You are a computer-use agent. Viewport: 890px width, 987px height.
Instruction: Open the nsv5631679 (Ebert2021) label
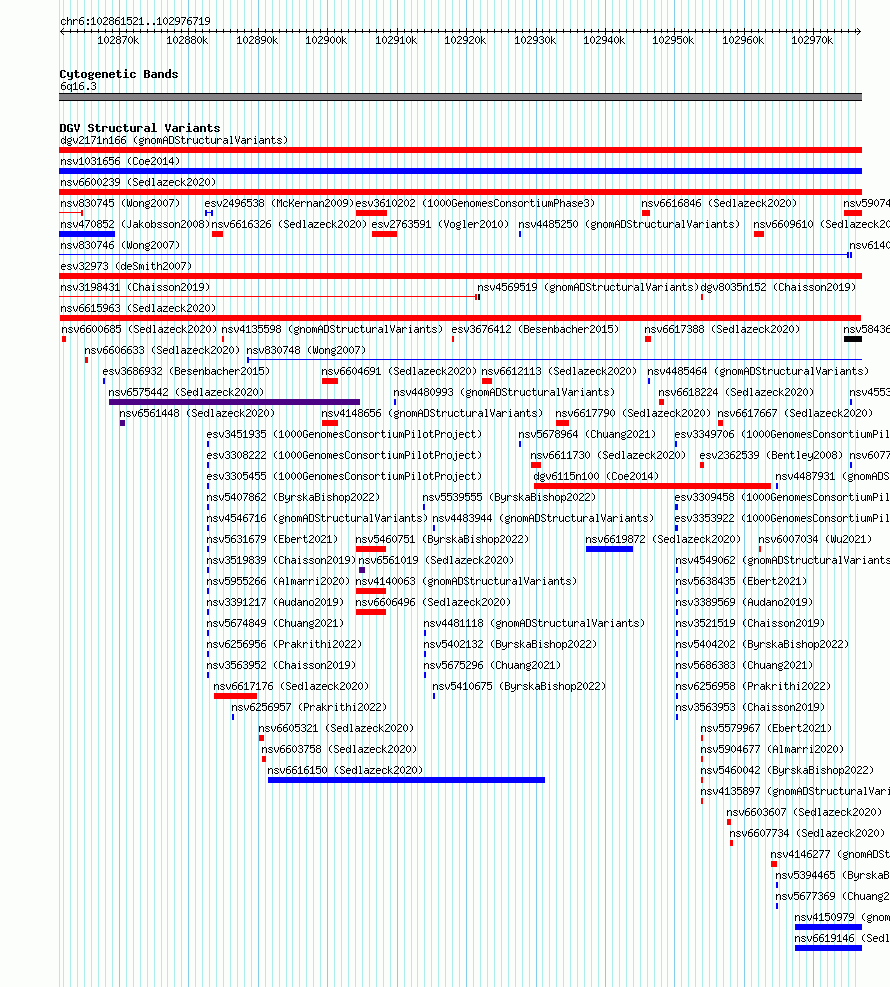pyautogui.click(x=272, y=539)
